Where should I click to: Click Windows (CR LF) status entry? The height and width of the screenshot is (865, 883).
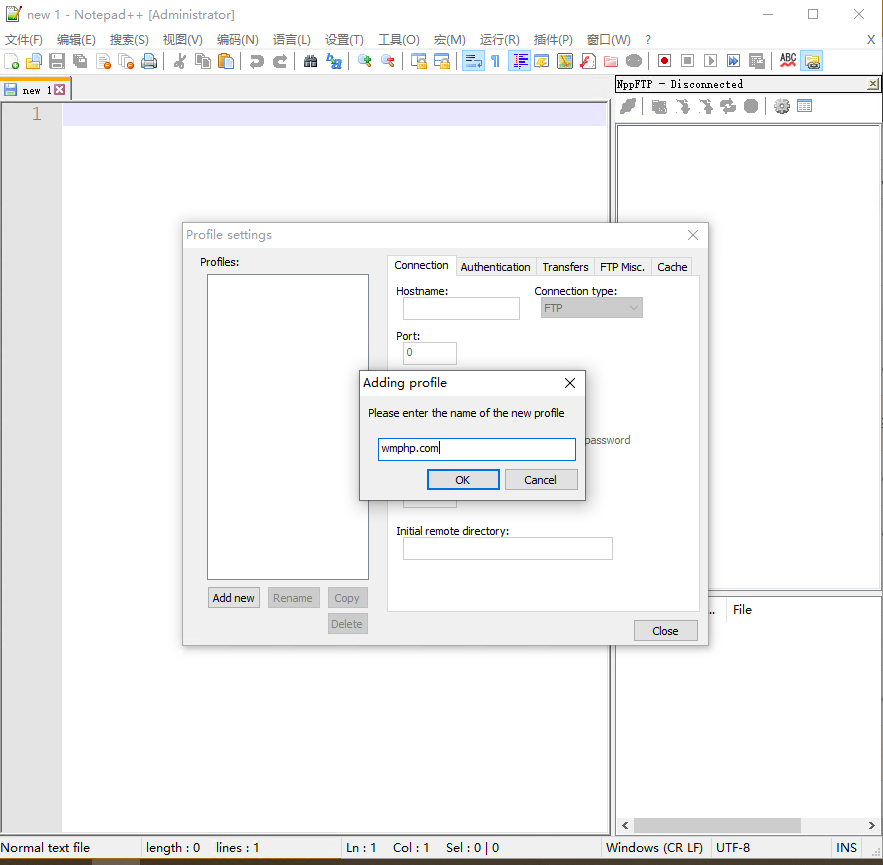[x=654, y=848]
